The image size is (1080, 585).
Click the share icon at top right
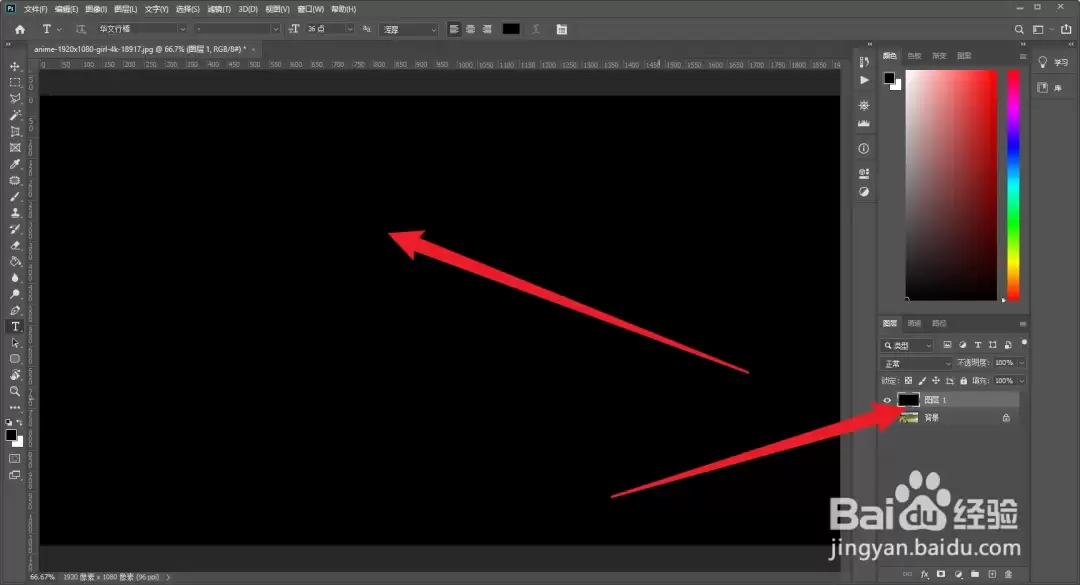[1066, 30]
